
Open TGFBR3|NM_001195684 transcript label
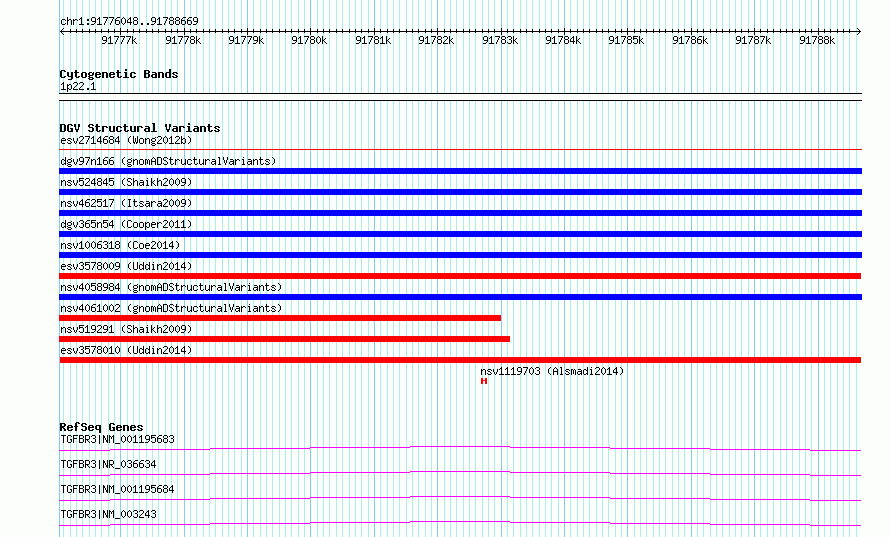click(x=117, y=489)
